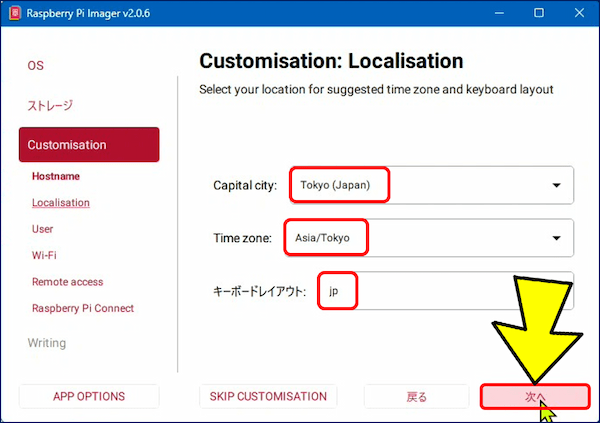Switch to the User customisation page

coord(43,229)
